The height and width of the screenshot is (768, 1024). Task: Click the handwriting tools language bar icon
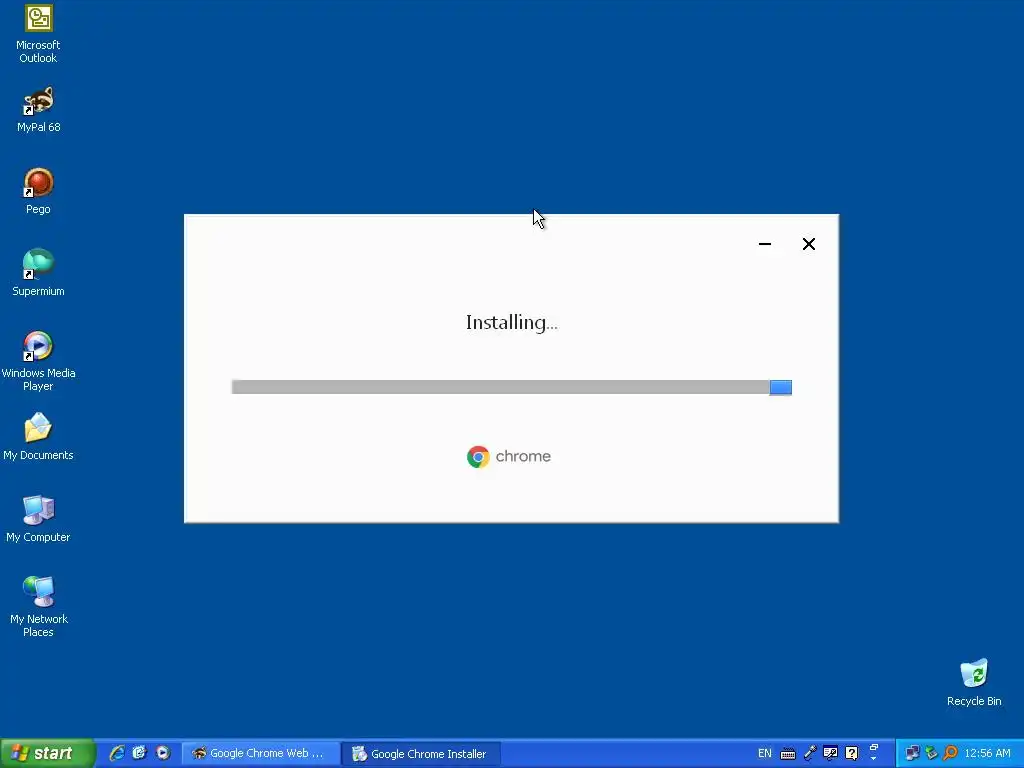tap(831, 753)
